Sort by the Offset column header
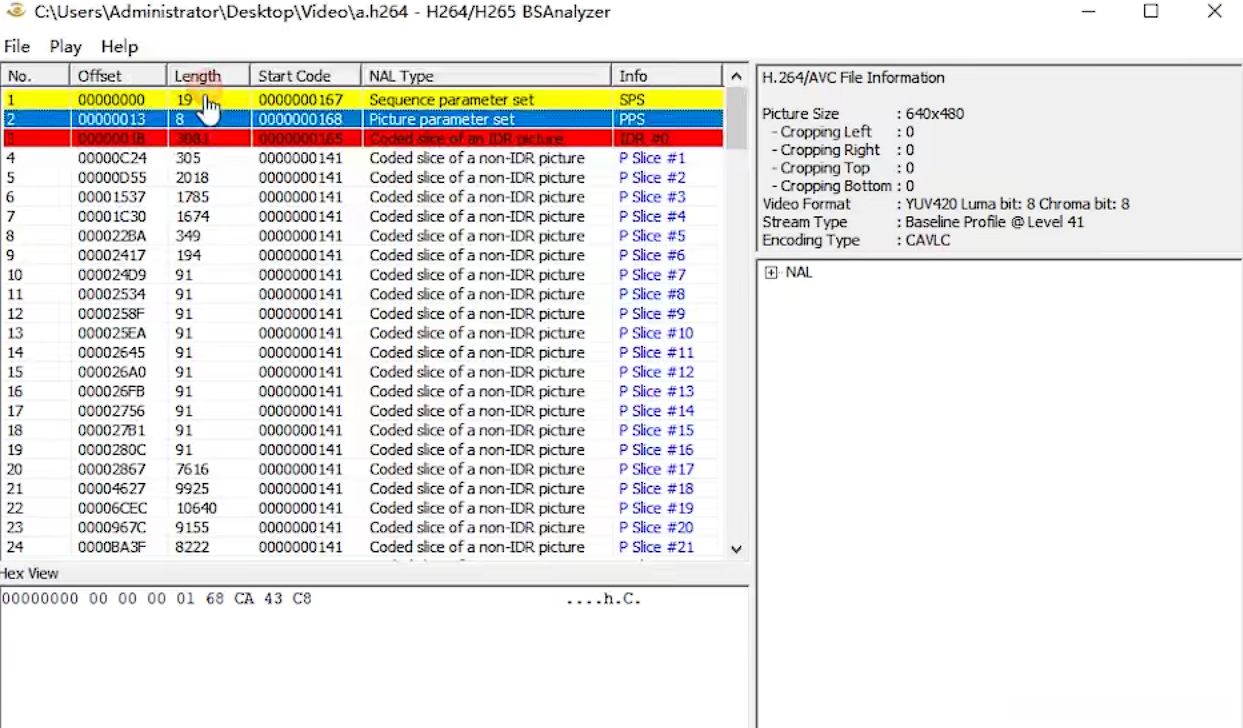 point(118,76)
